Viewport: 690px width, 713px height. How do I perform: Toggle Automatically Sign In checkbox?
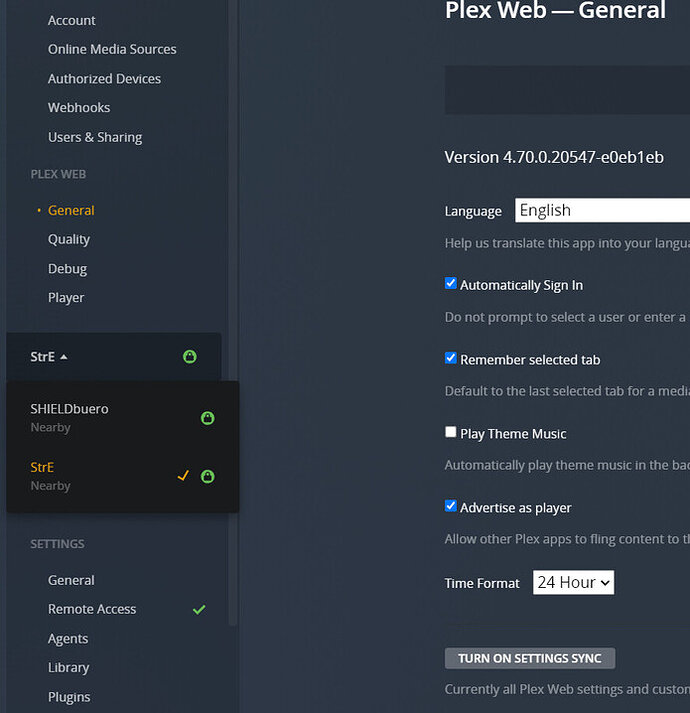[x=450, y=283]
